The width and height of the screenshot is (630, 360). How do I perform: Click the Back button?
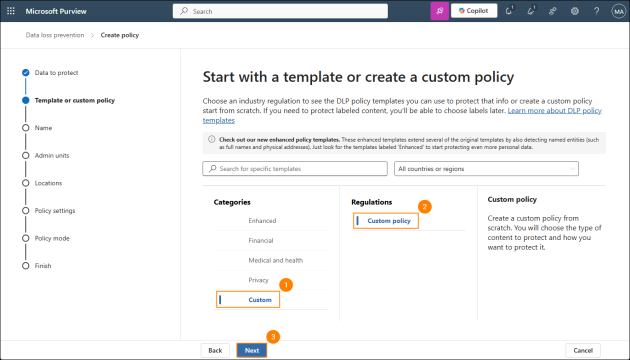215,350
